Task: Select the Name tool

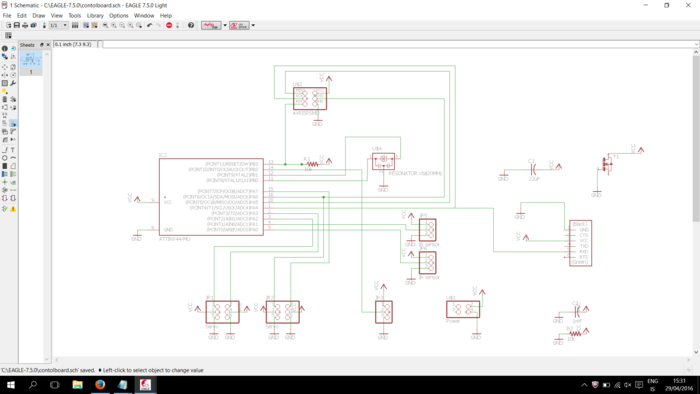Action: 4,124
